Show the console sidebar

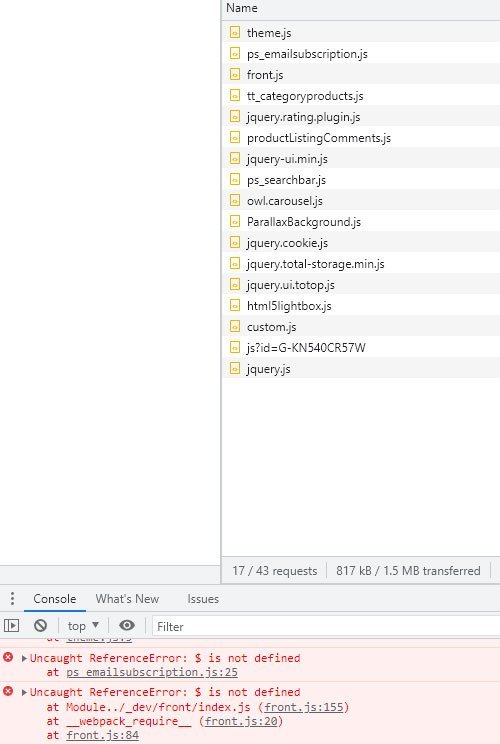(11, 626)
